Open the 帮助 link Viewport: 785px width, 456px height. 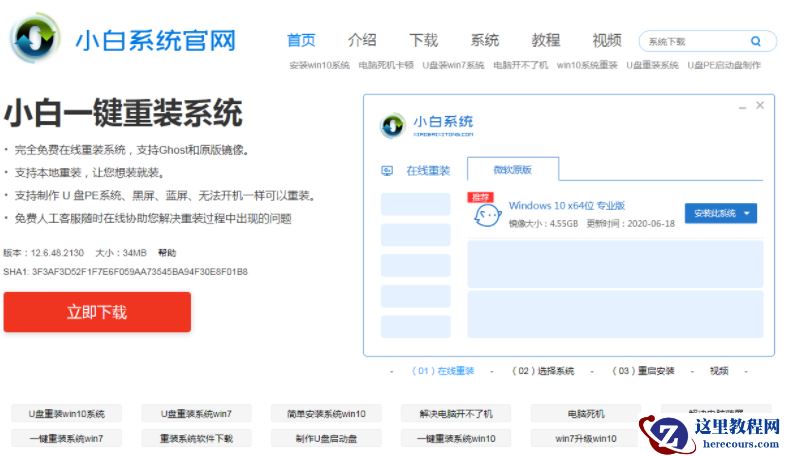click(x=167, y=253)
